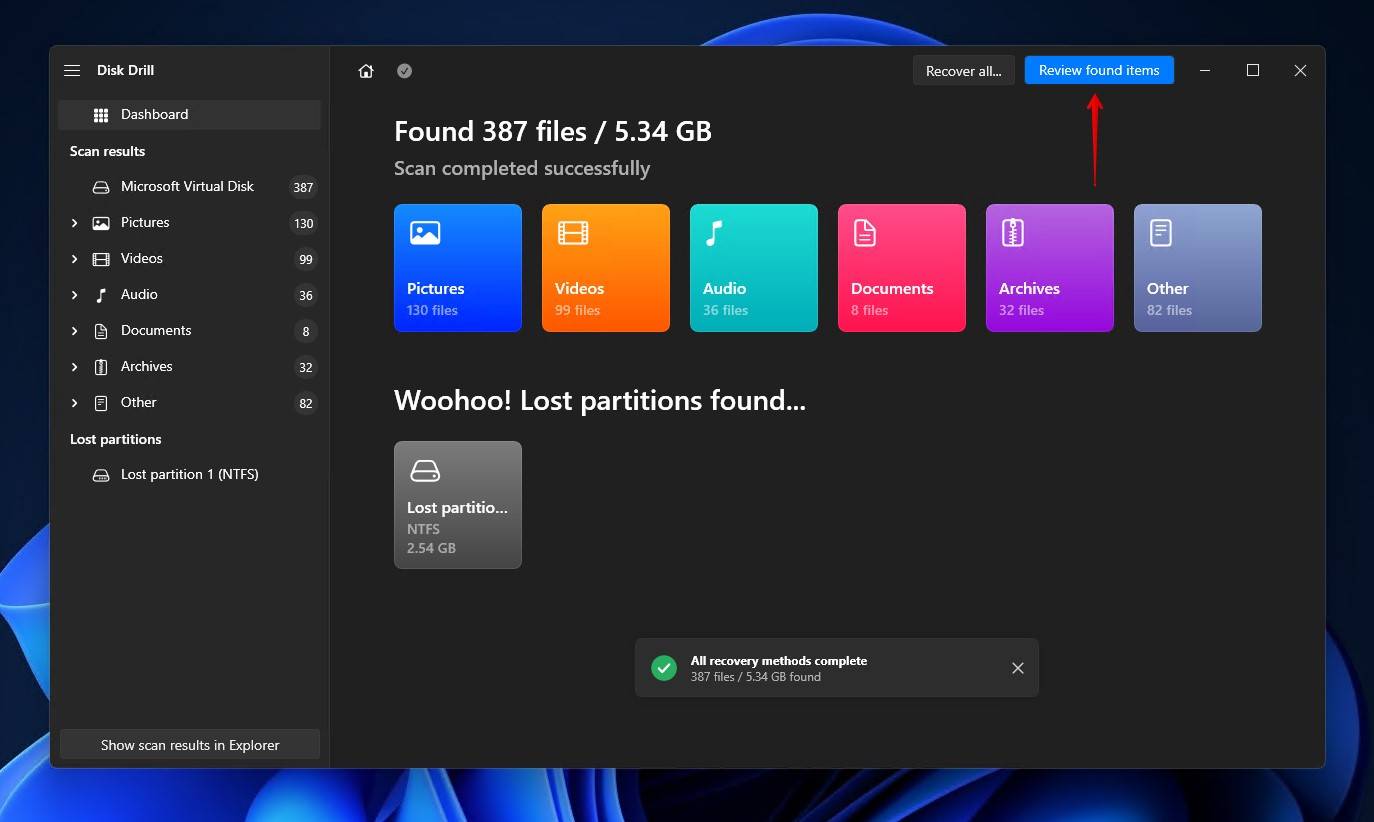Click the checkmark status icon in toolbar
Image resolution: width=1374 pixels, height=822 pixels.
[404, 71]
